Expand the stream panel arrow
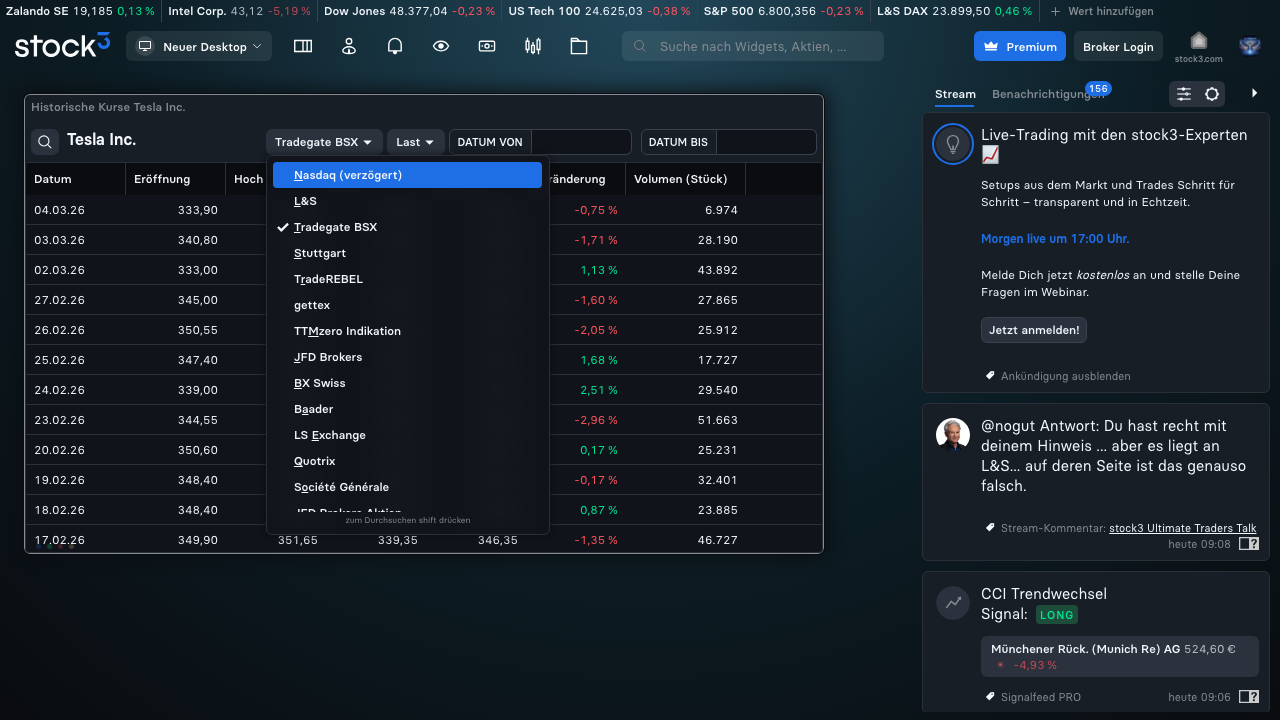This screenshot has height=720, width=1280. click(1255, 93)
